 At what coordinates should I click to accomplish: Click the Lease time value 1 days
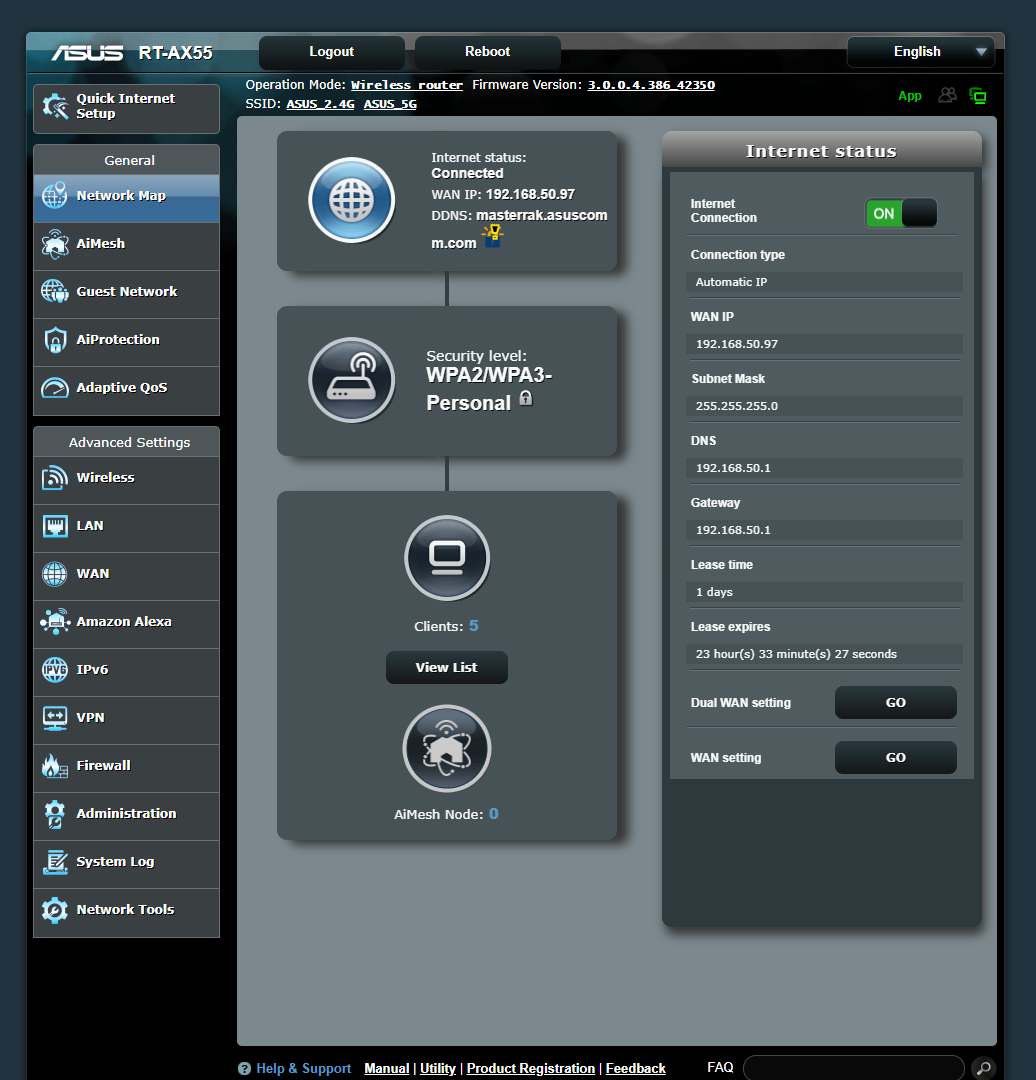coord(824,592)
